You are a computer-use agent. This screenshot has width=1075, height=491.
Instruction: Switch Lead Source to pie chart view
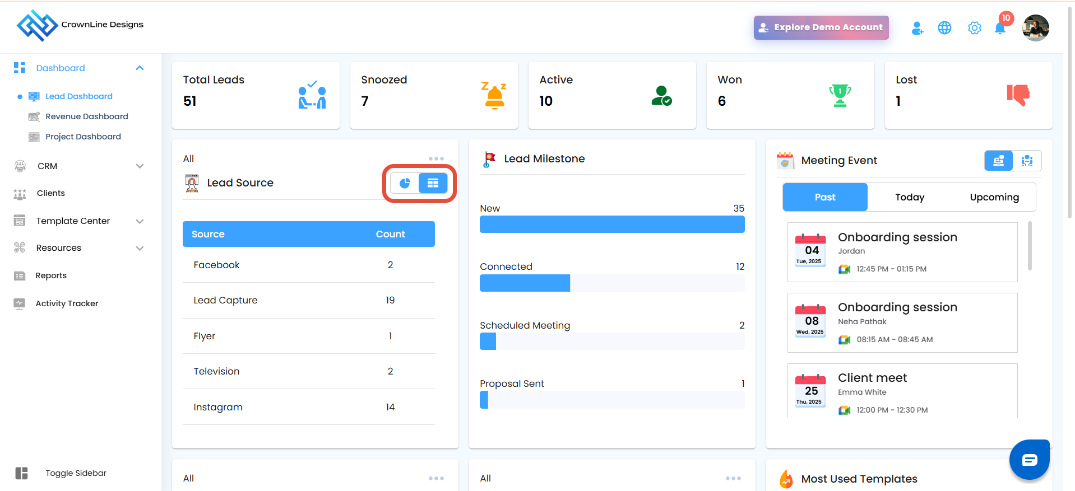[405, 183]
